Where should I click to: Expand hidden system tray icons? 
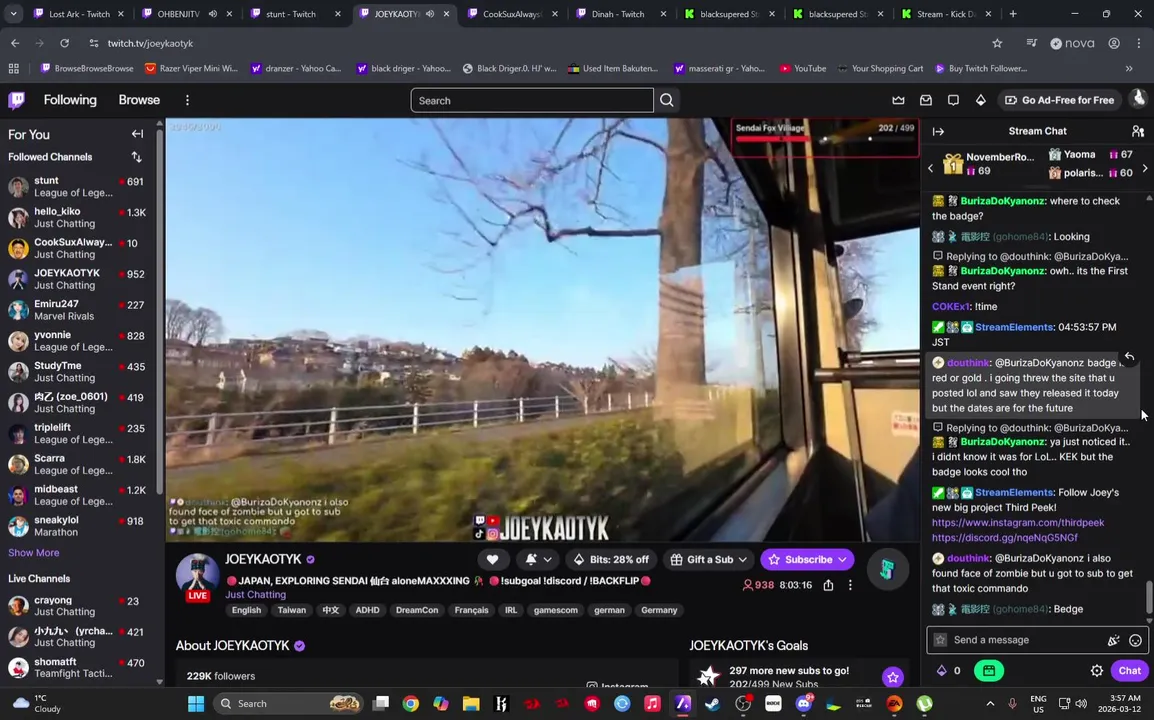tap(990, 704)
